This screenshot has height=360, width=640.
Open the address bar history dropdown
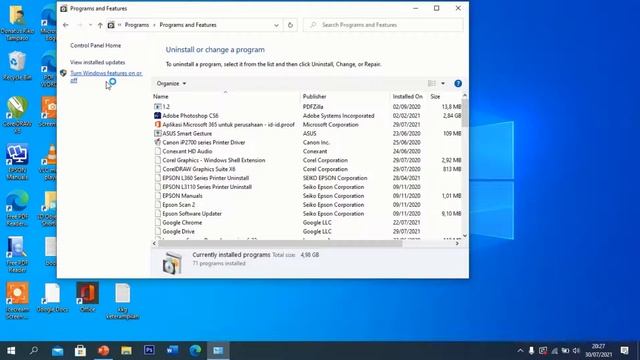[276, 25]
